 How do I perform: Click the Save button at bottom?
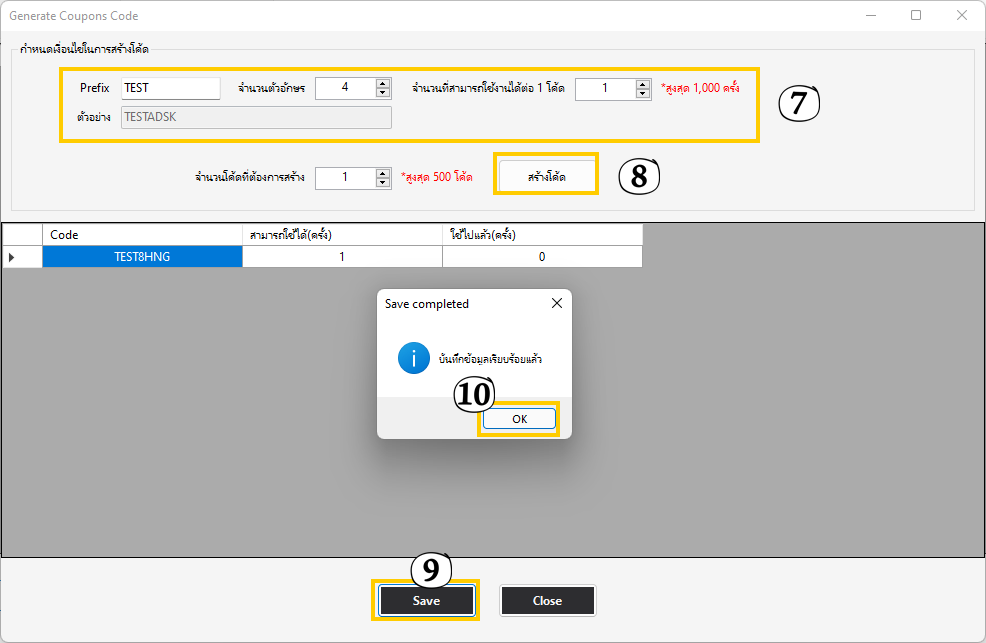(x=426, y=601)
